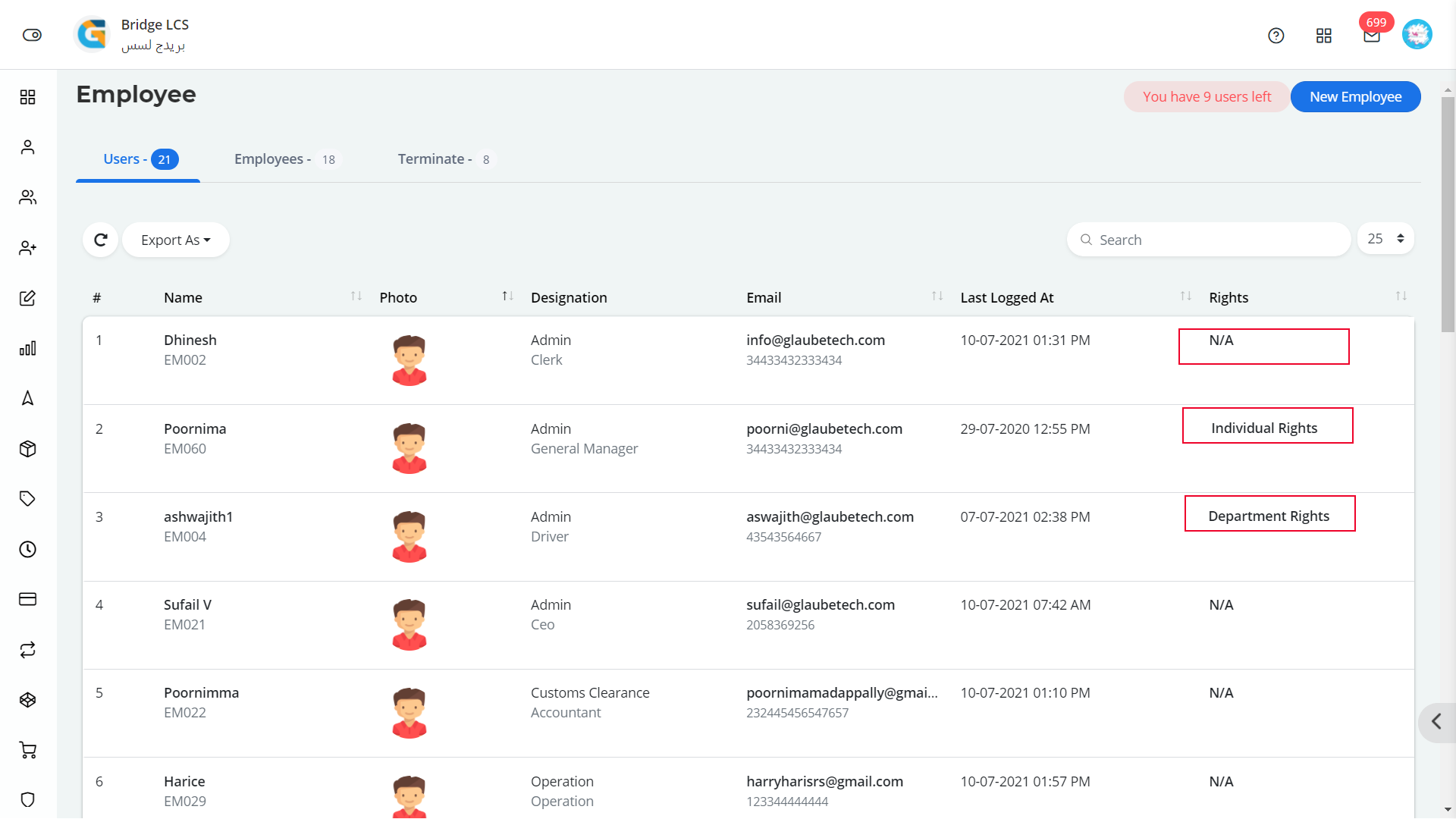
Task: Click the name Poornimma in row 5
Action: pos(202,693)
